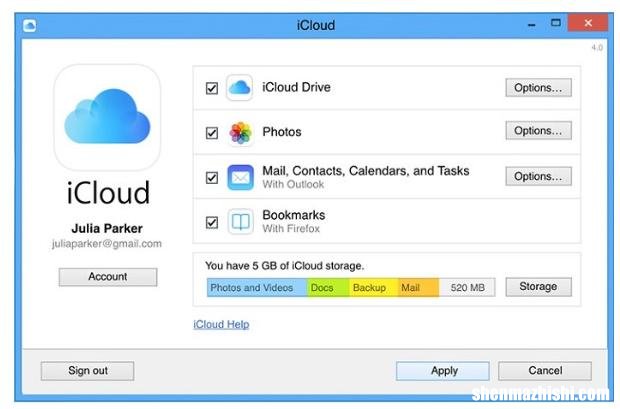Minimize the iCloud window

pos(531,25)
